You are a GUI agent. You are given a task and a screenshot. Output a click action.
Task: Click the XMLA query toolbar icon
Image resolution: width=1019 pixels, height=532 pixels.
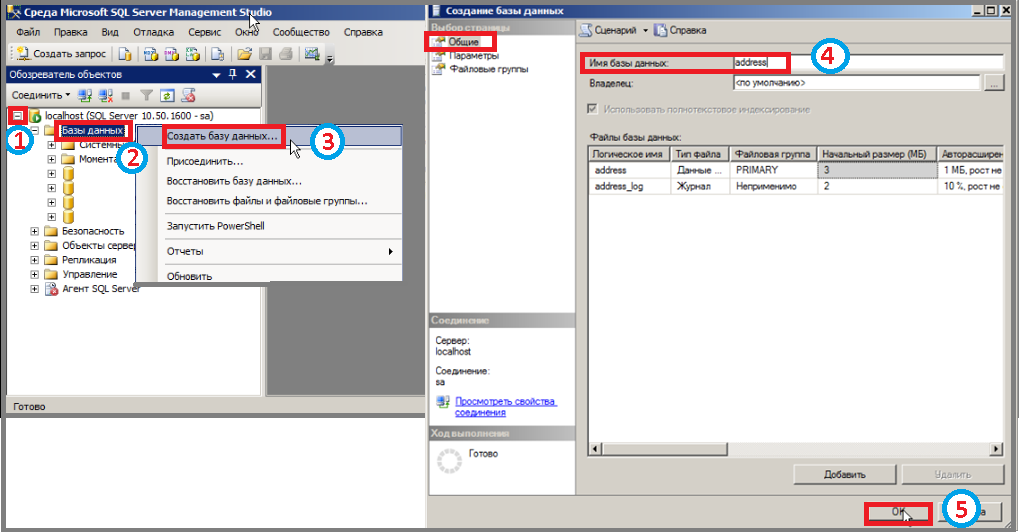(x=193, y=55)
